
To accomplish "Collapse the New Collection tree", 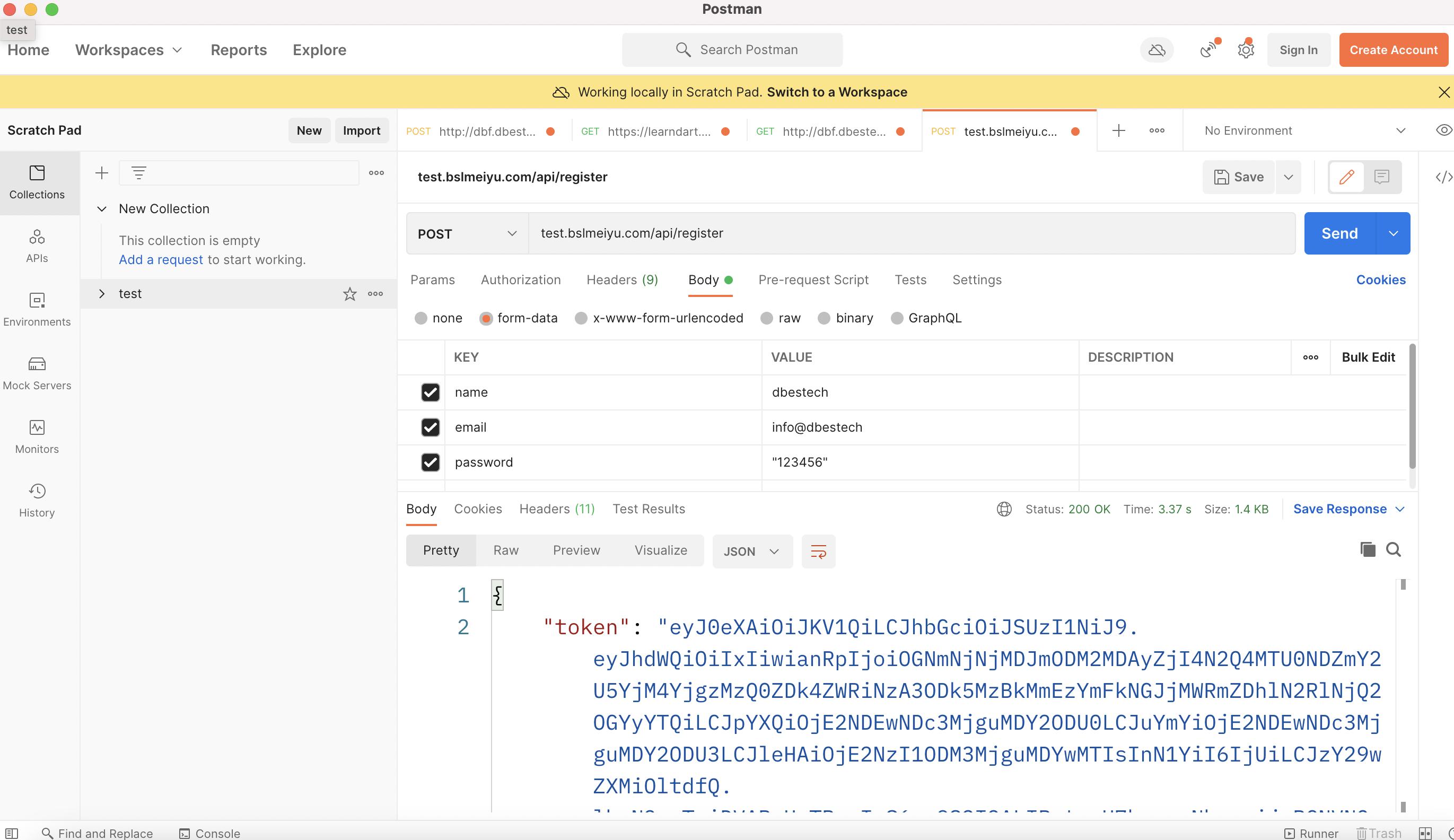I will tap(101, 209).
